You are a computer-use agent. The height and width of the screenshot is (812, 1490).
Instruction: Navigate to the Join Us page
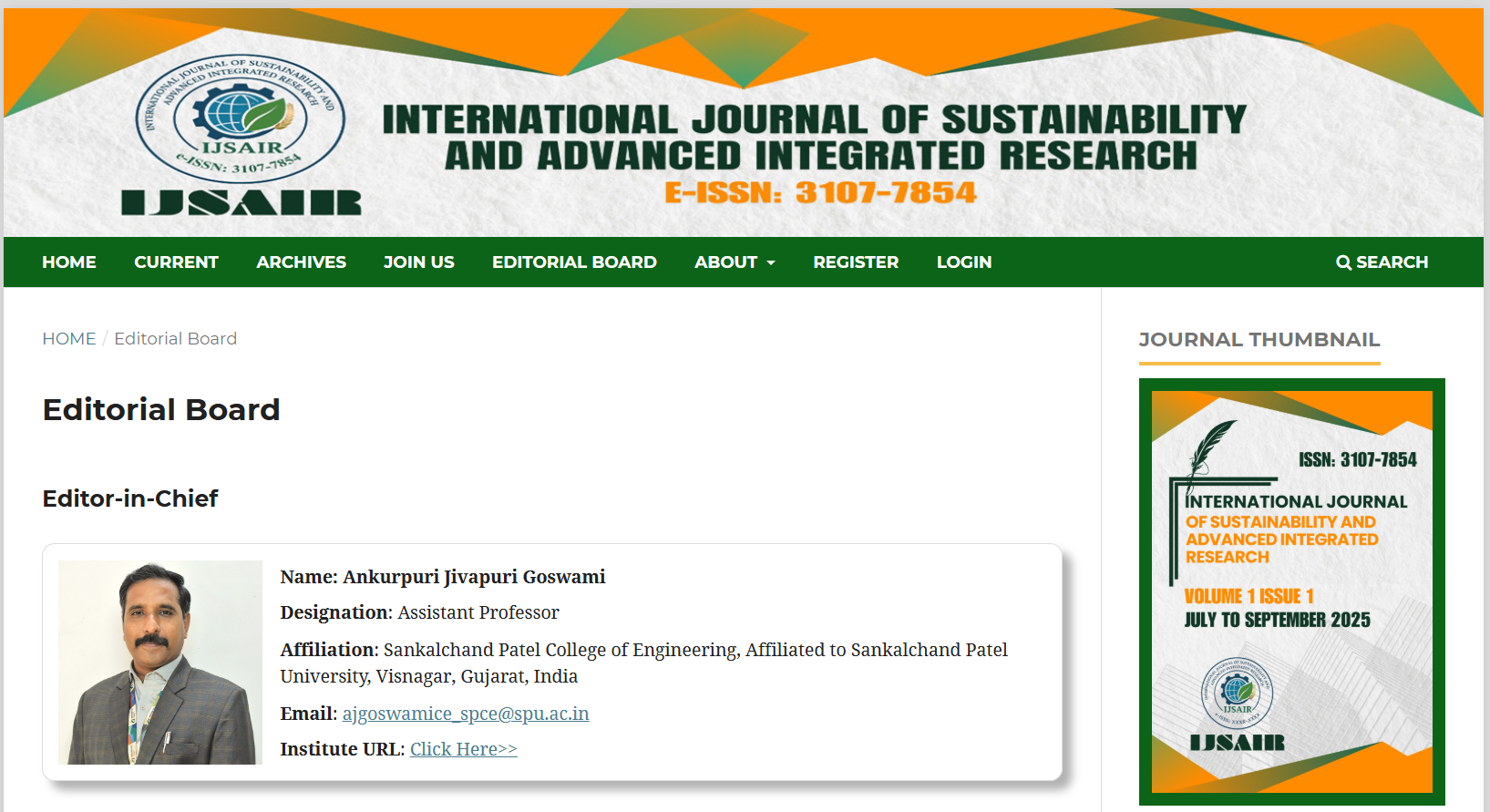point(418,262)
